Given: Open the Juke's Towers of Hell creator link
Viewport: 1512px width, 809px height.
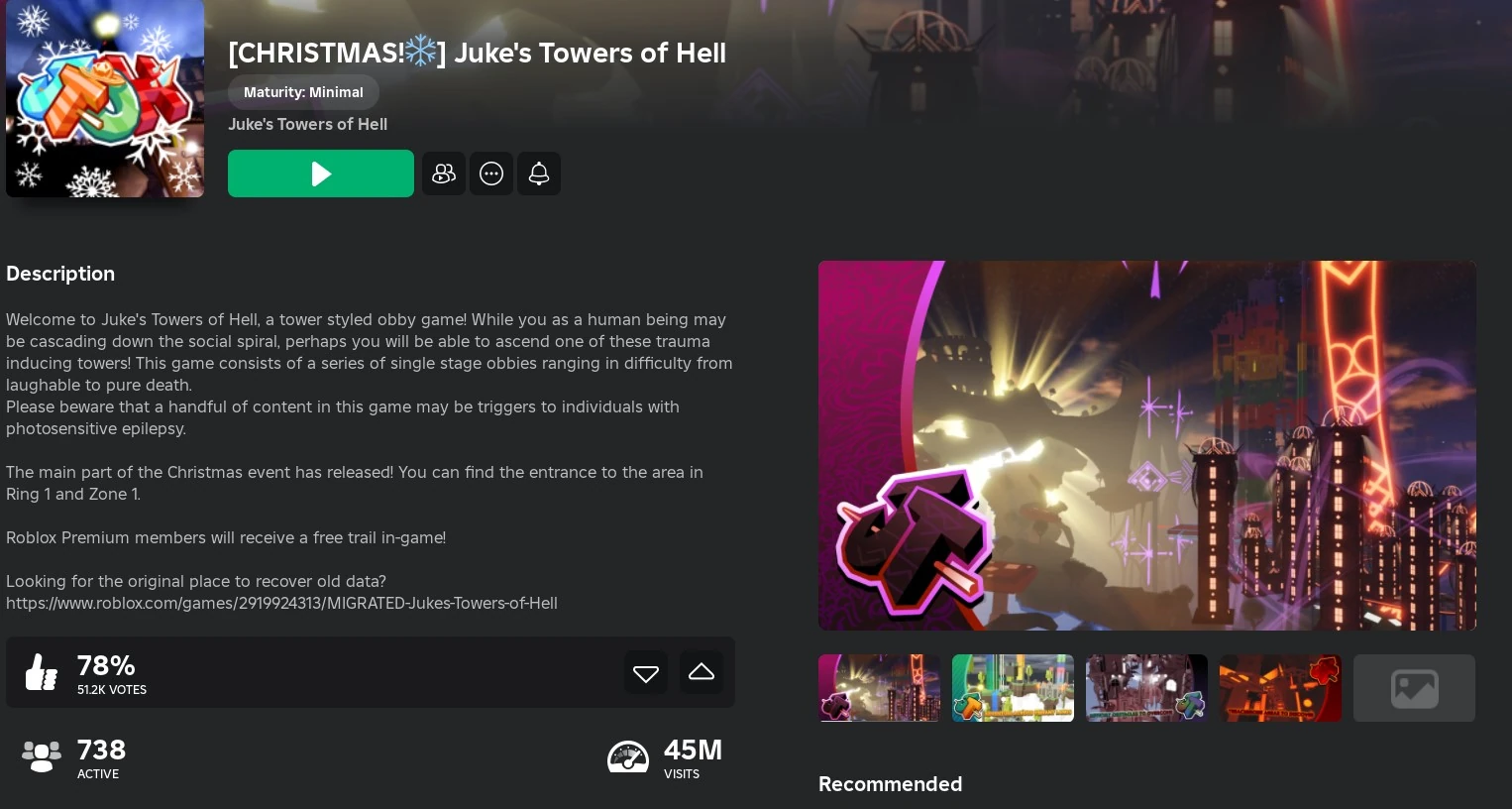Looking at the screenshot, I should point(307,124).
